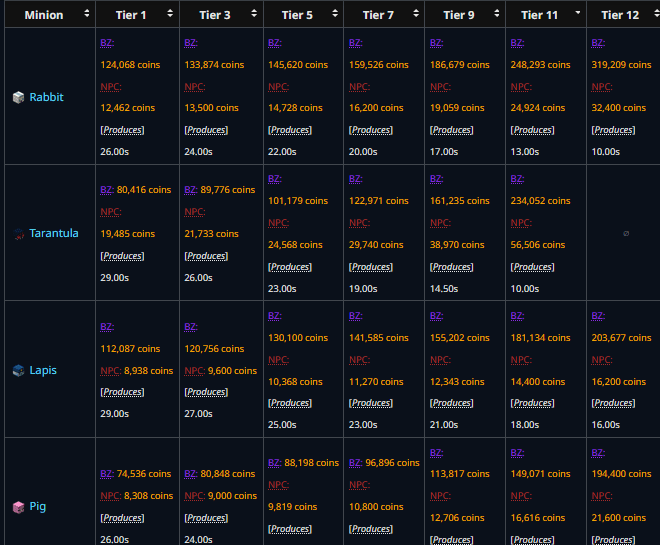This screenshot has height=545, width=660.
Task: Select the 56,506 coins NPC value
Action: tap(538, 245)
